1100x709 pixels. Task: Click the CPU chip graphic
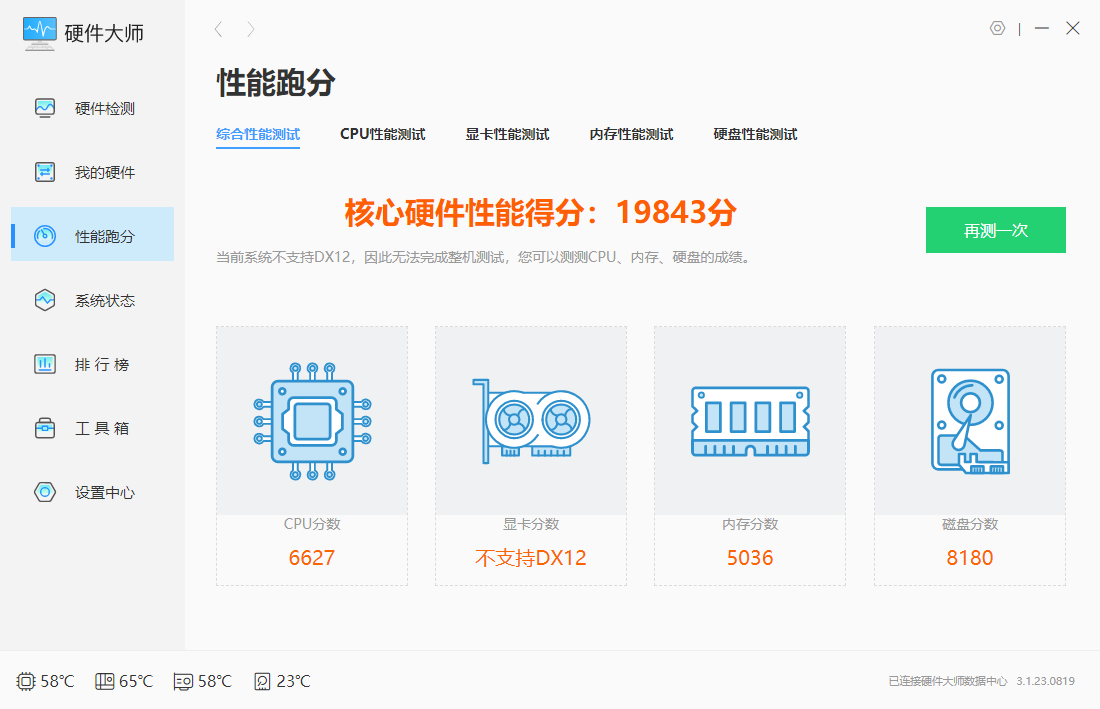point(311,420)
